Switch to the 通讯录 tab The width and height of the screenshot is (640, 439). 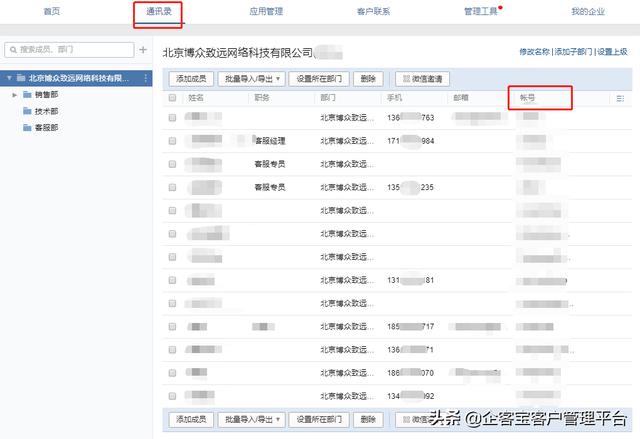pyautogui.click(x=157, y=11)
